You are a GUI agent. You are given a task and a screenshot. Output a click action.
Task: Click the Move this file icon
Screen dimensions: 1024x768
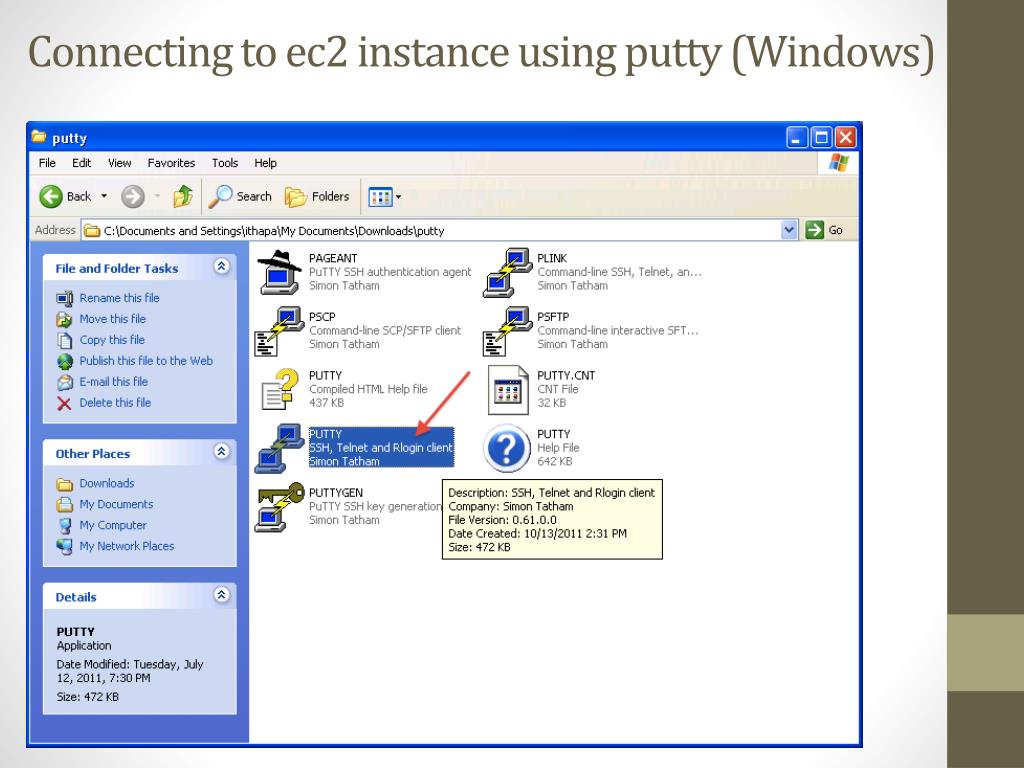pos(64,319)
